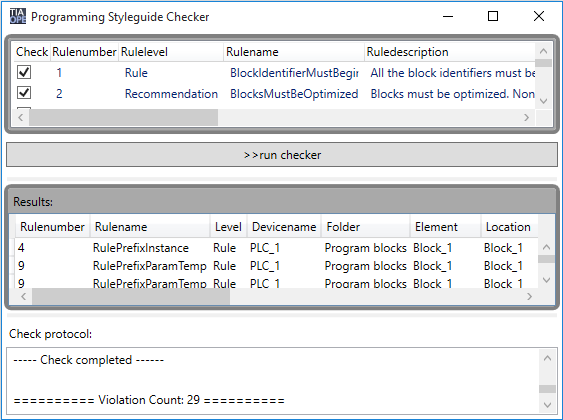Click description 'All the block identifiers must be'
Image resolution: width=563 pixels, height=420 pixels.
point(453,73)
